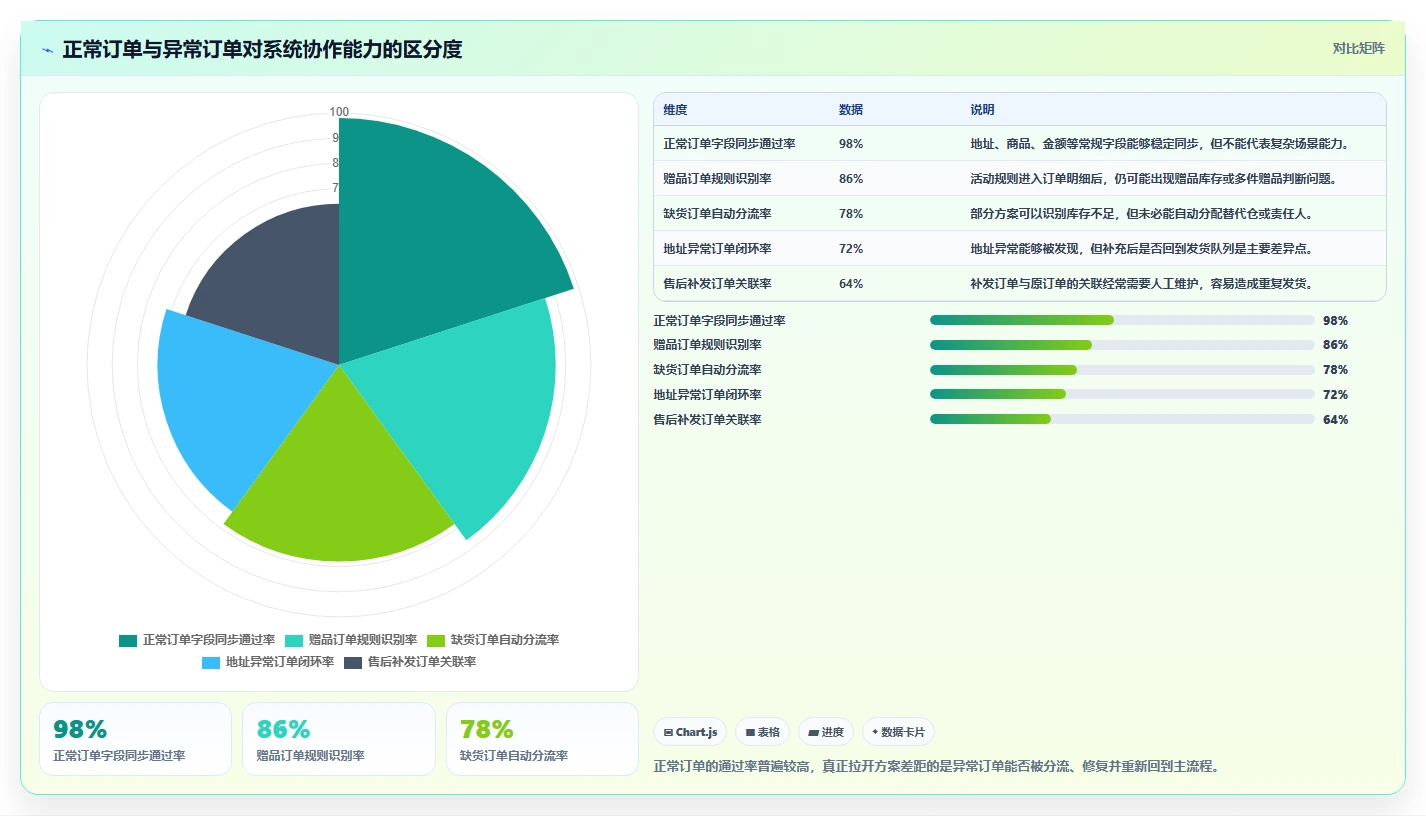The width and height of the screenshot is (1426, 816).
Task: Click the page title about 正常订单与异常订单
Action: coord(262,49)
